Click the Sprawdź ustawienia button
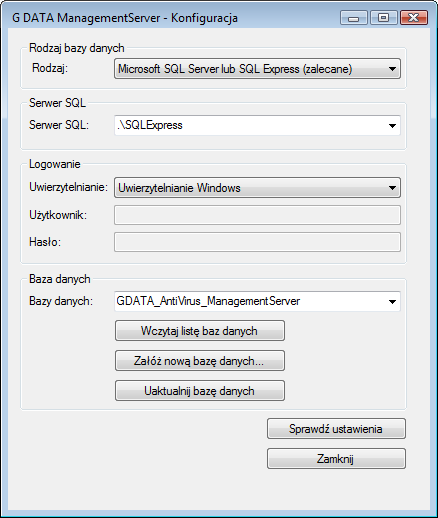 click(336, 429)
